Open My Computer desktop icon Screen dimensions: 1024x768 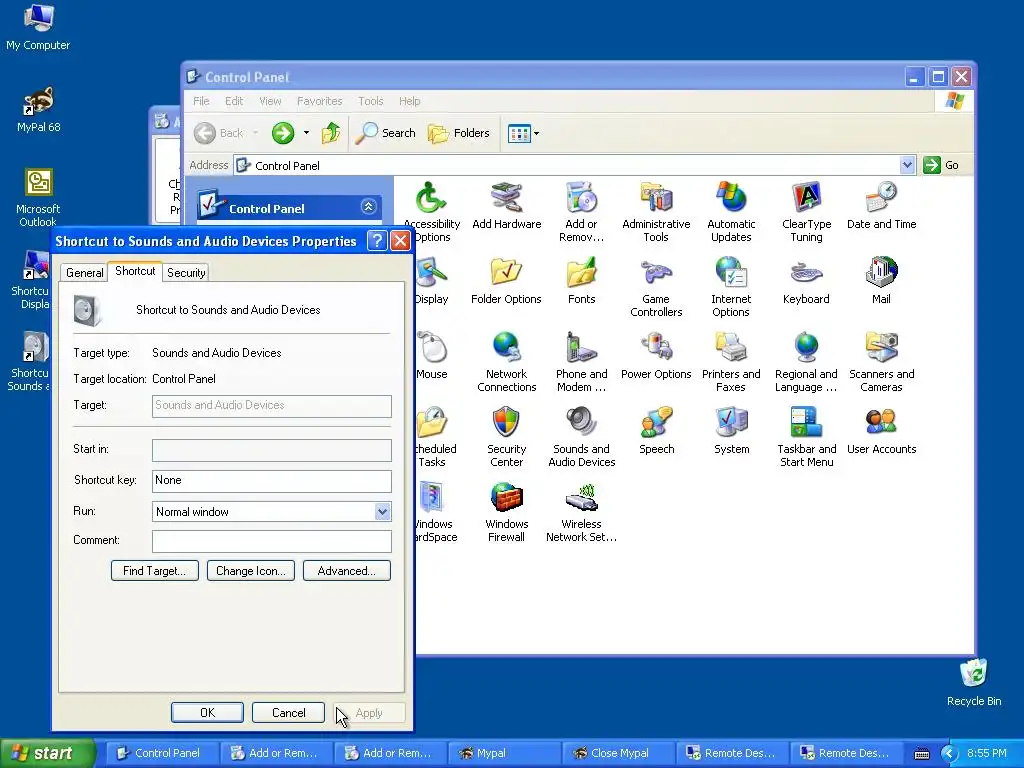click(x=38, y=27)
